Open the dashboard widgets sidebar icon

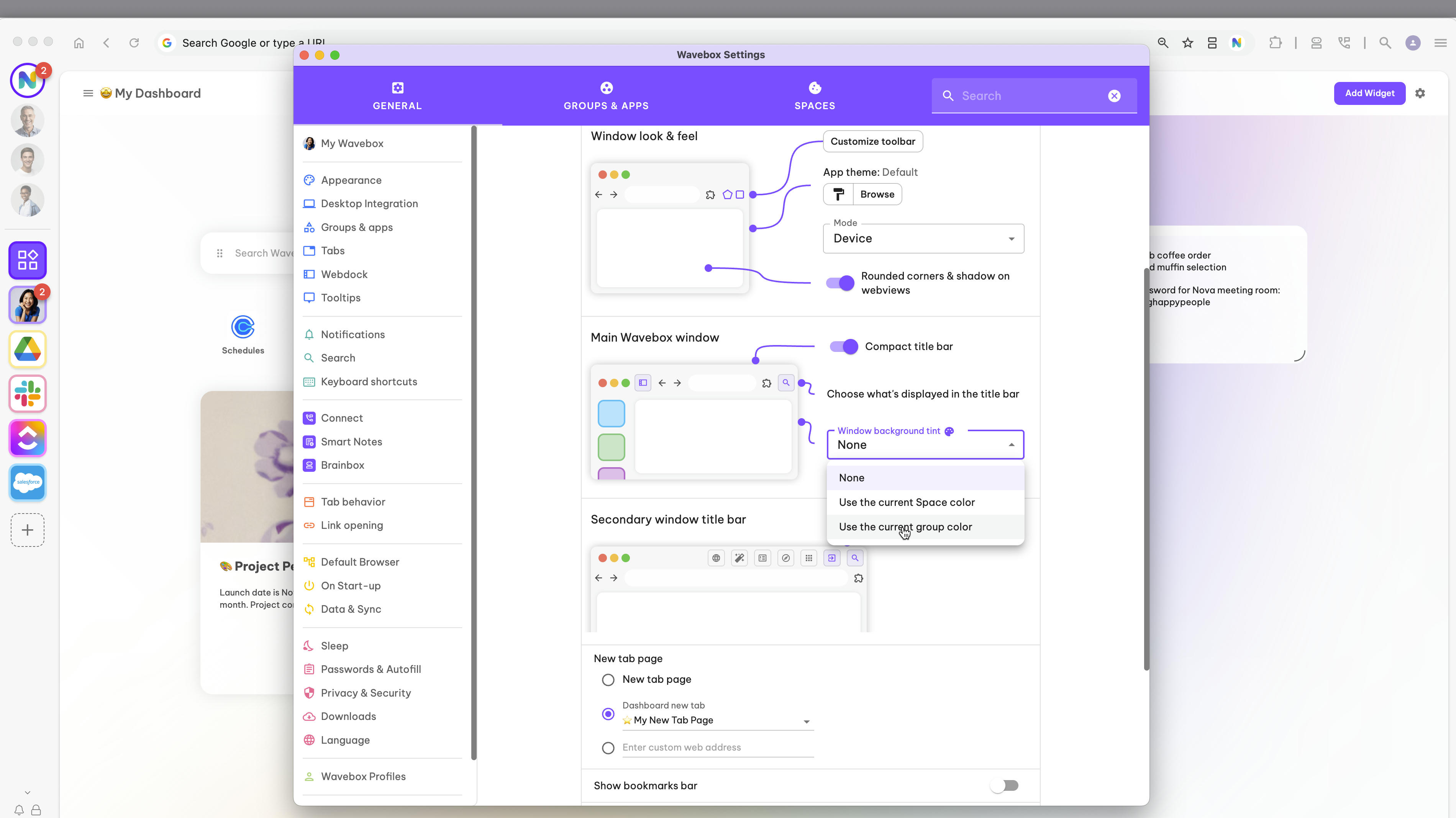coord(27,260)
